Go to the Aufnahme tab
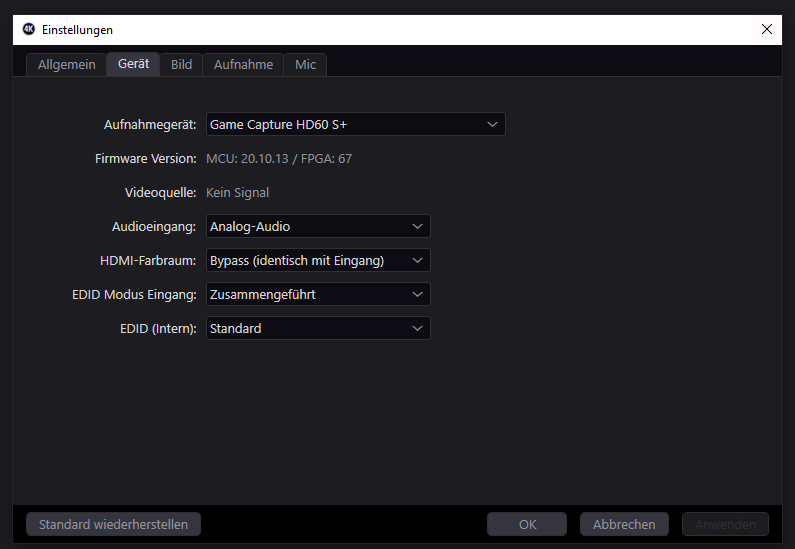The height and width of the screenshot is (549, 795). (243, 64)
